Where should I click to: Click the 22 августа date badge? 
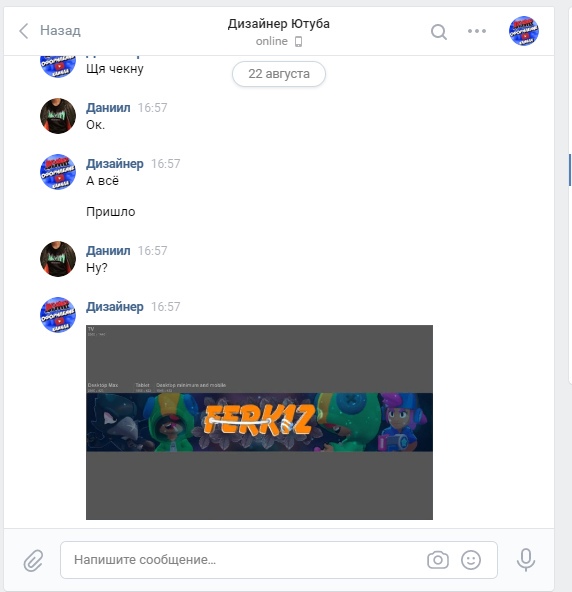pos(279,74)
